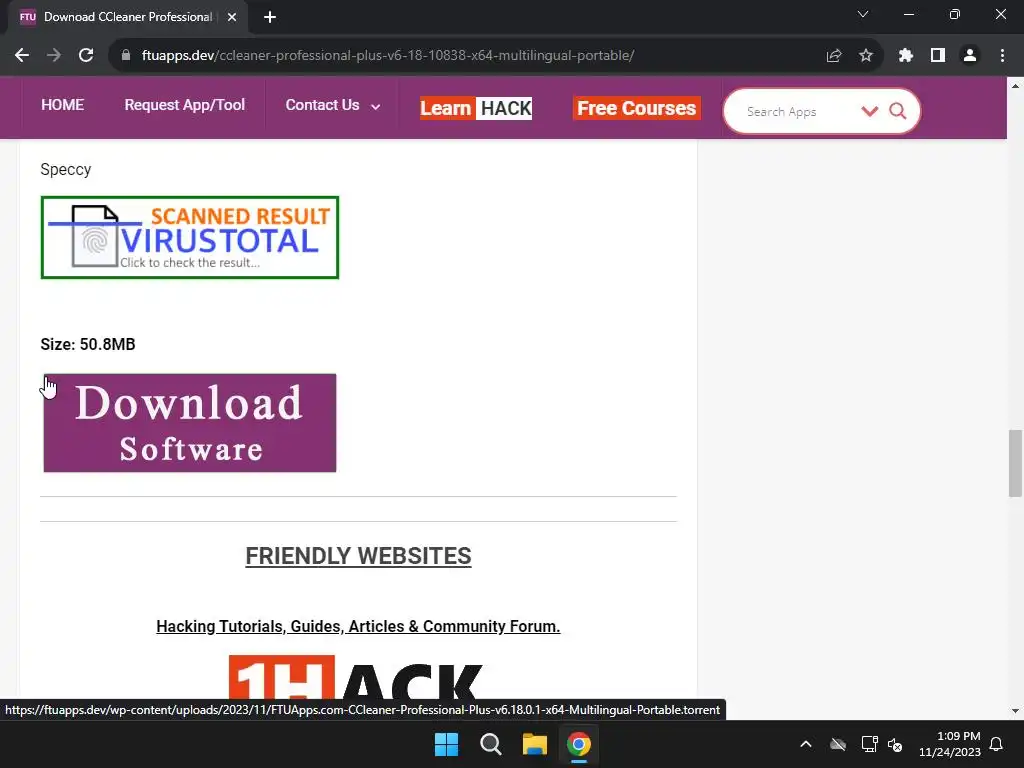Open the VirusTotal scanned result image
The image size is (1024, 768).
(190, 237)
